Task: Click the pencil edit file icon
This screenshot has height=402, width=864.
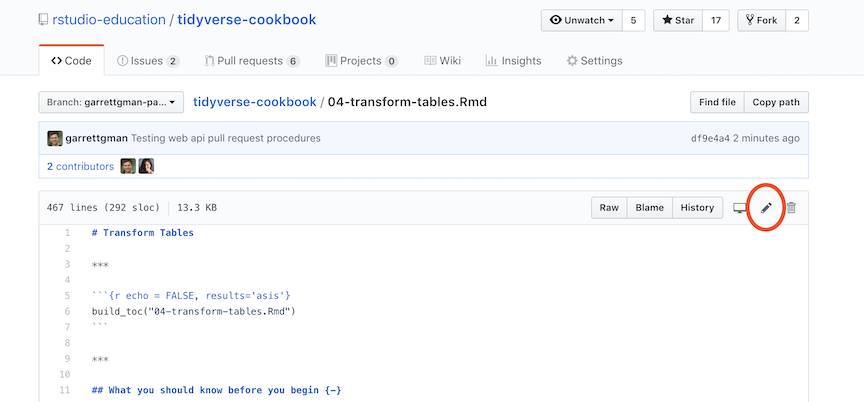Action: pyautogui.click(x=766, y=208)
